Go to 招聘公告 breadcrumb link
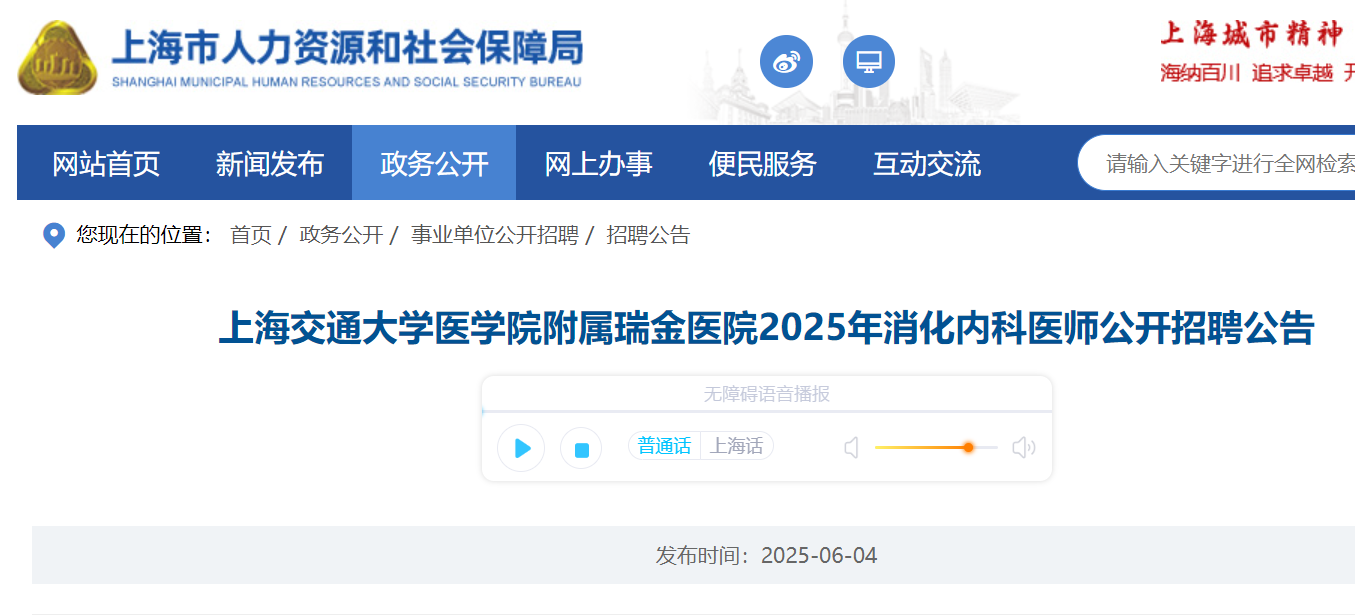1355x615 pixels. pyautogui.click(x=648, y=236)
